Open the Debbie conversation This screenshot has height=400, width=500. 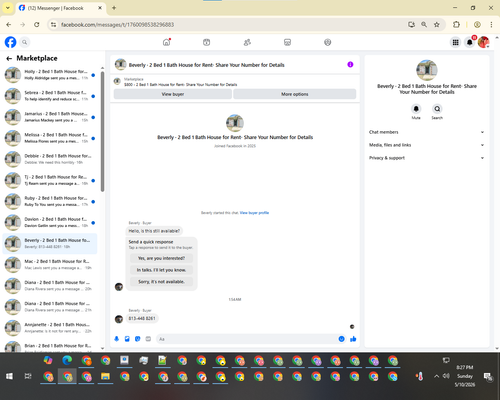(x=50, y=159)
